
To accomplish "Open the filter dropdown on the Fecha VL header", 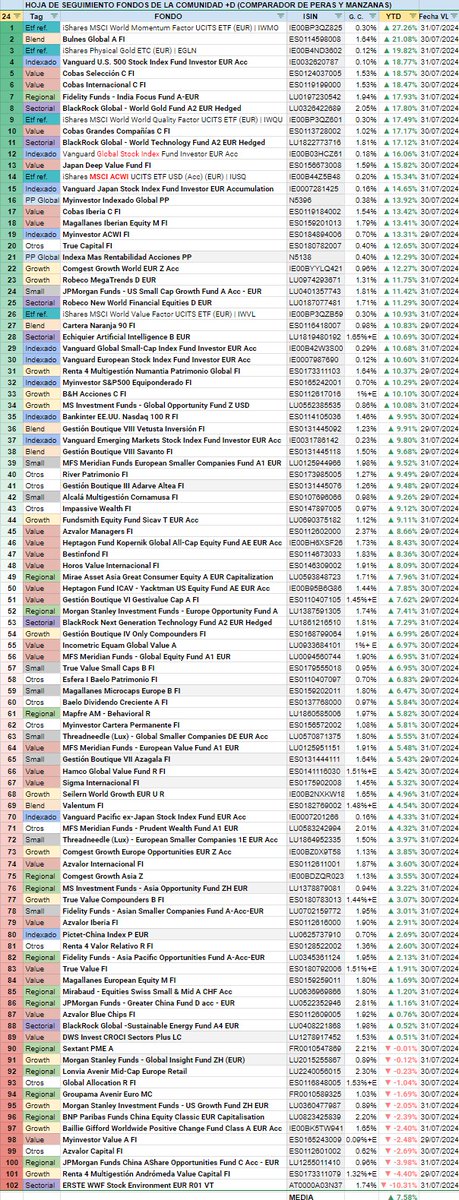I will [x=454, y=17].
